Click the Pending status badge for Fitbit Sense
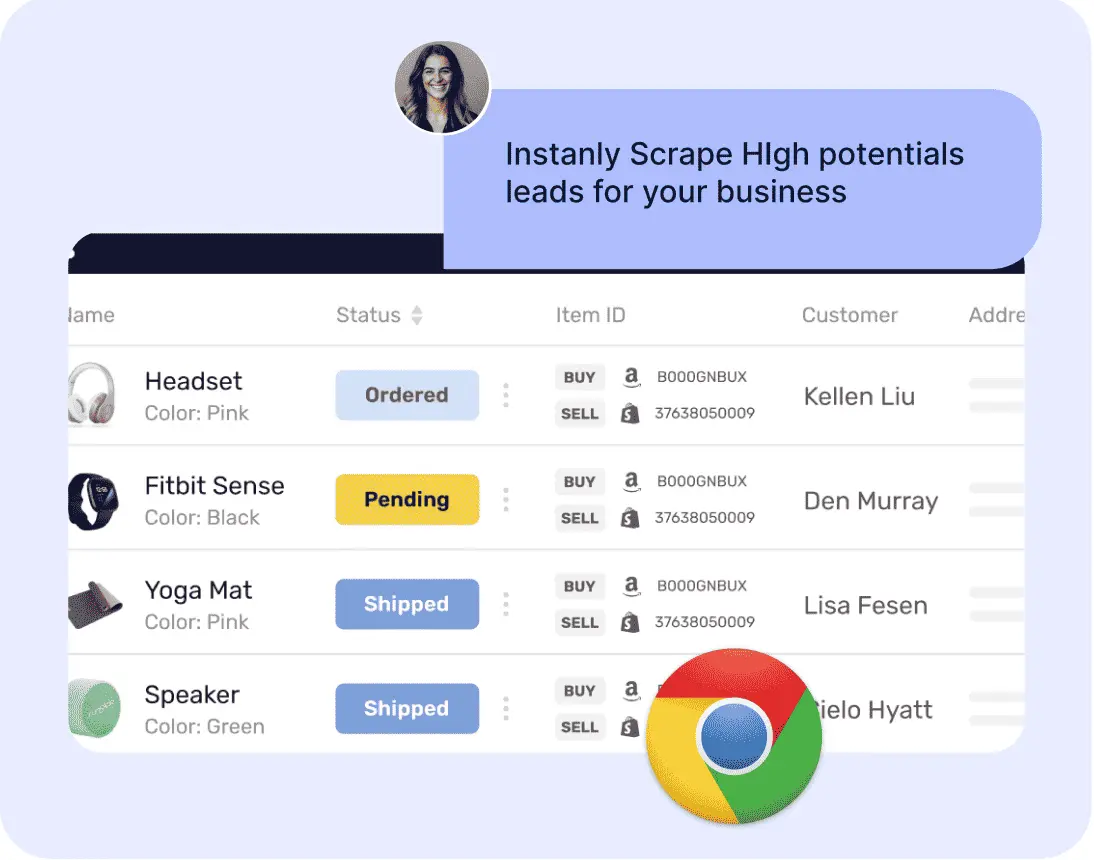1094x860 pixels. click(407, 499)
